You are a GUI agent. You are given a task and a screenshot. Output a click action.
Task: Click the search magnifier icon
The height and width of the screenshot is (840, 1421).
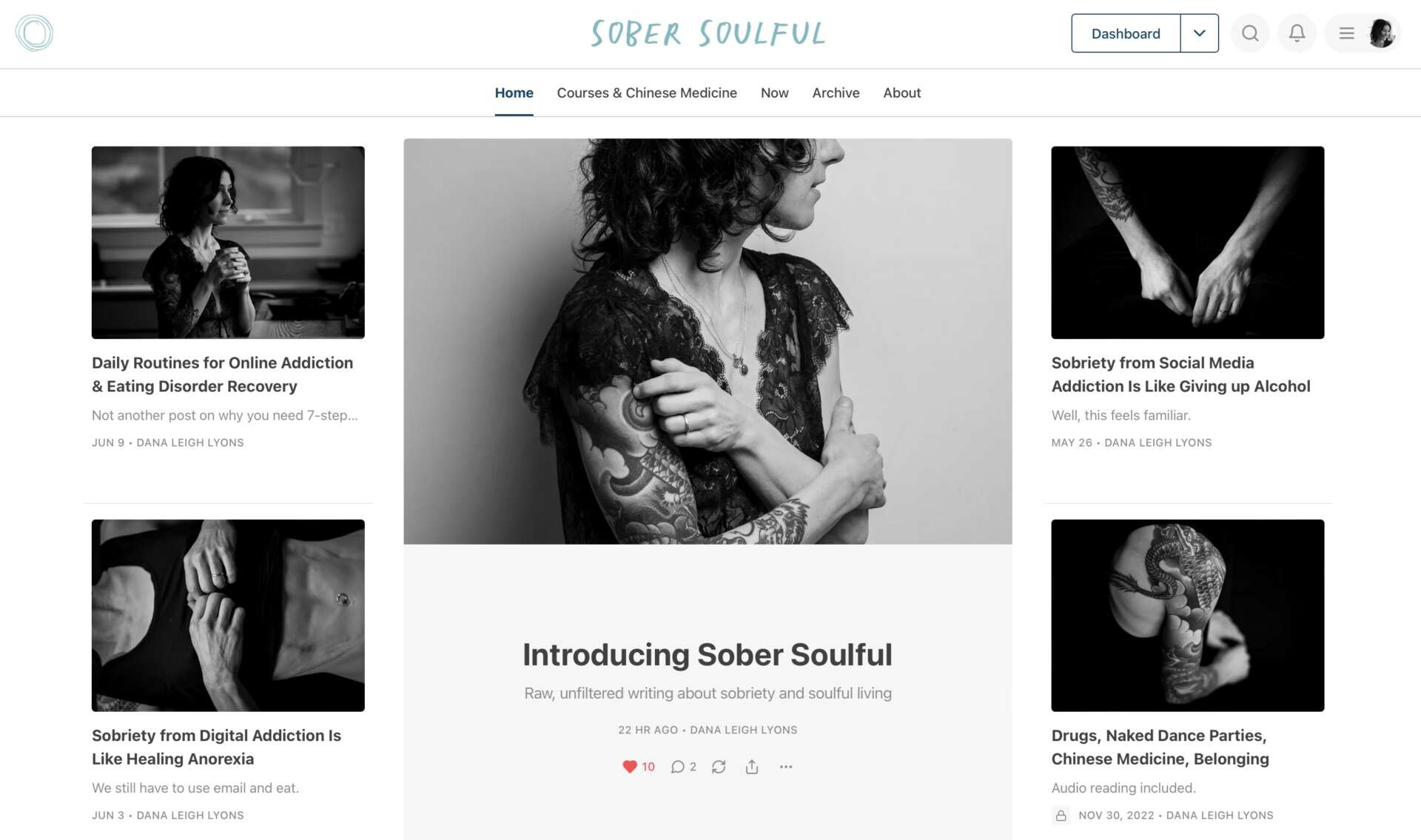click(x=1250, y=33)
